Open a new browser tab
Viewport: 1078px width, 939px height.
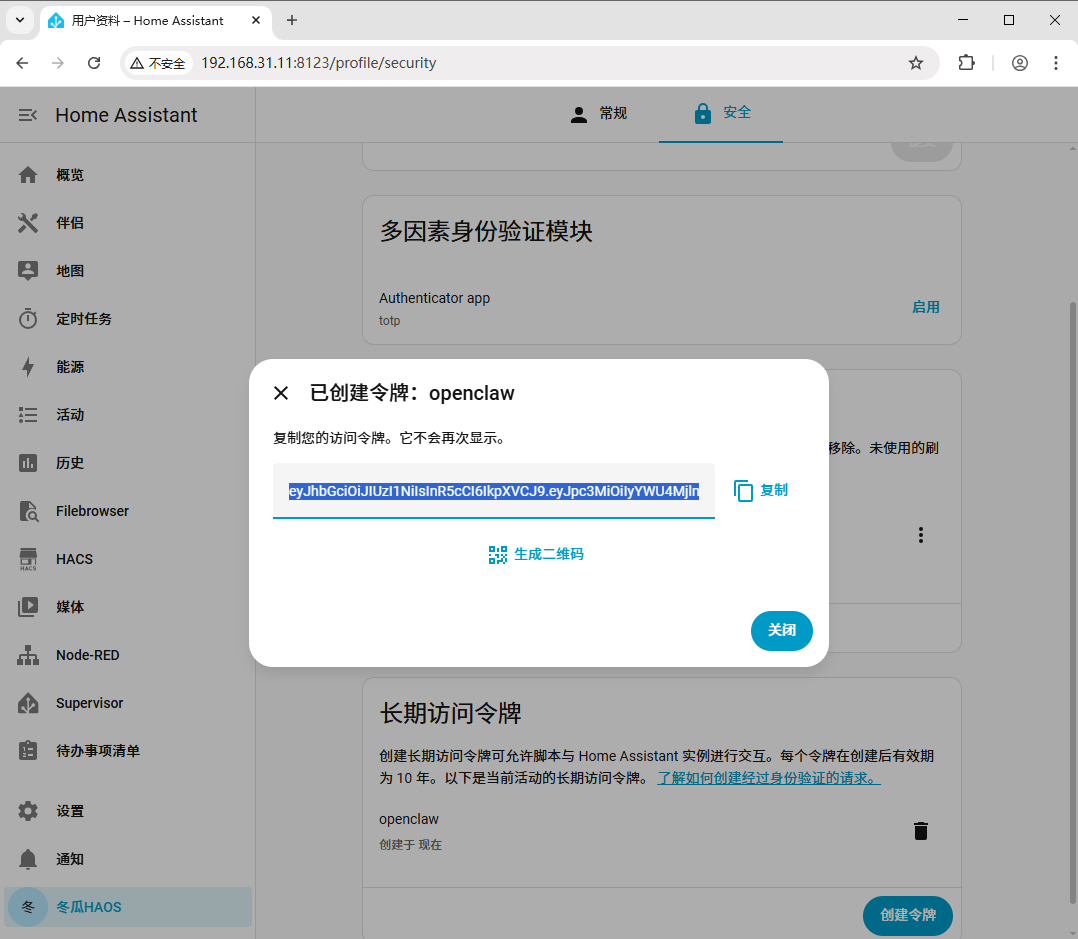[x=292, y=21]
